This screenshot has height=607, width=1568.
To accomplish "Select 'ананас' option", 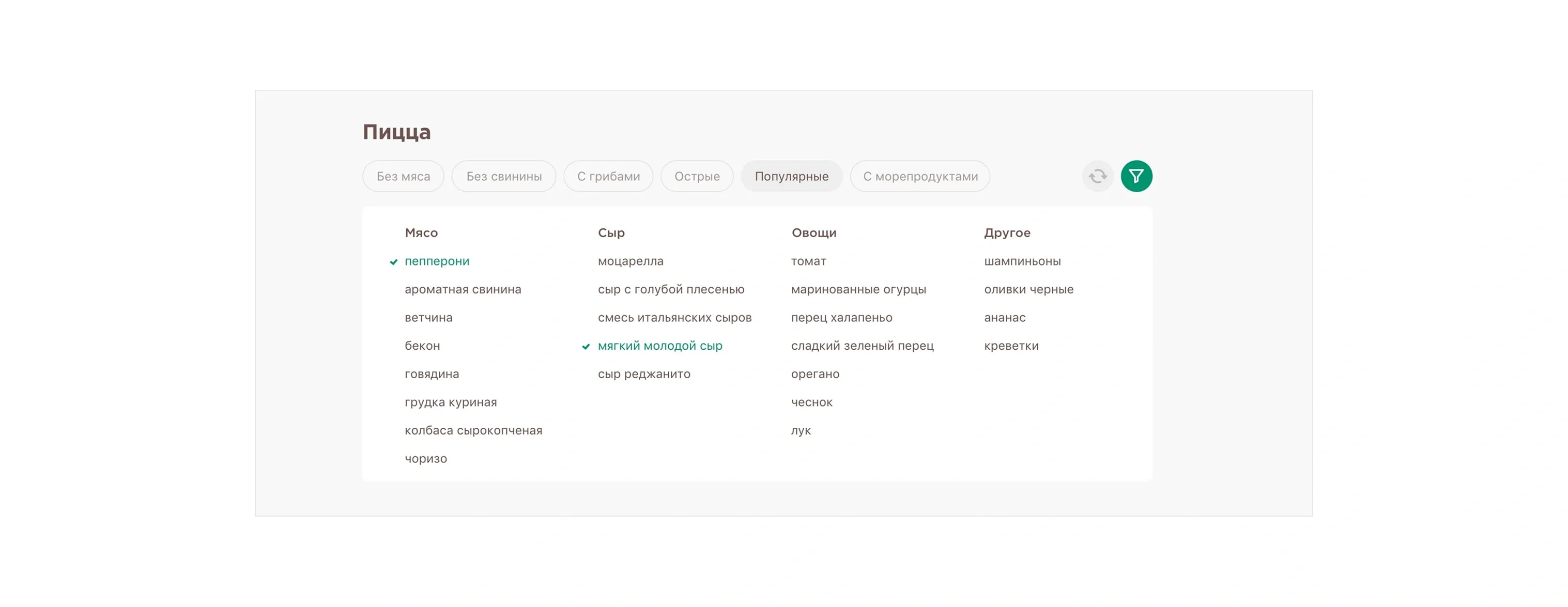I will pyautogui.click(x=1004, y=318).
